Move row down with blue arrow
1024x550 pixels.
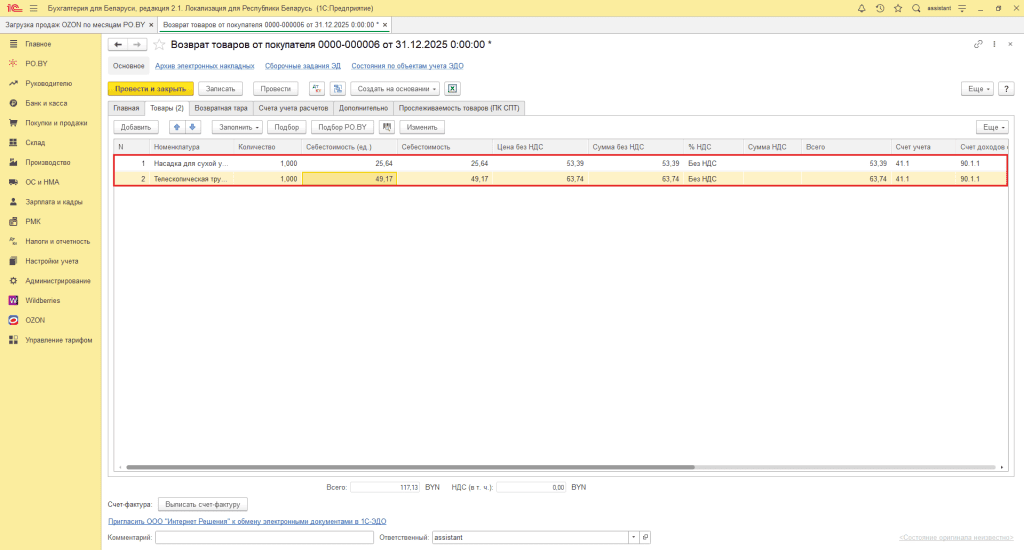click(193, 127)
